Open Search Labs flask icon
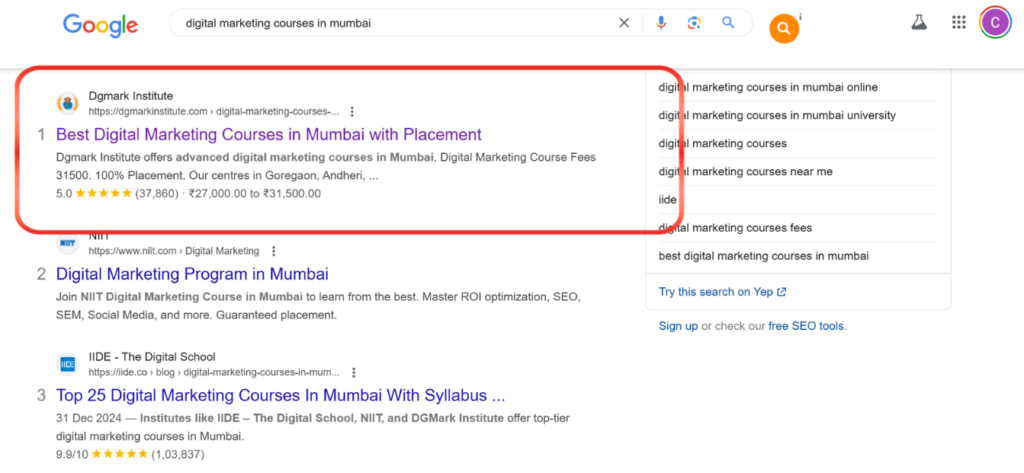Image resolution: width=1024 pixels, height=473 pixels. pyautogui.click(x=920, y=22)
